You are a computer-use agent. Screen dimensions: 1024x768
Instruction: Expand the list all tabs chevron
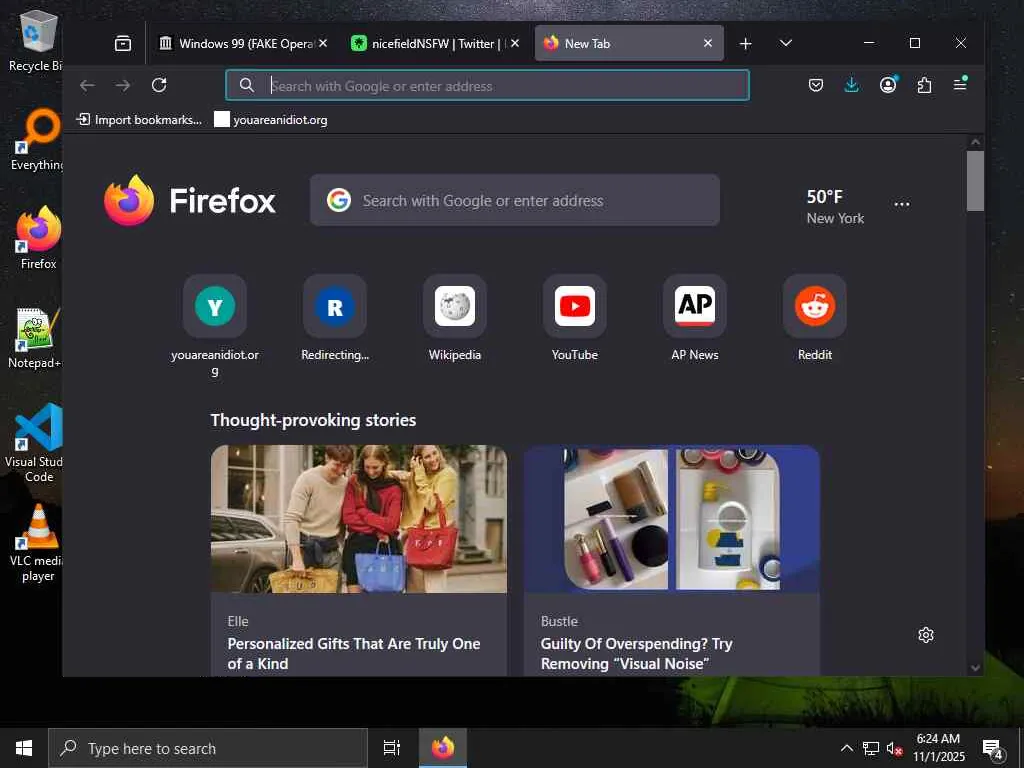click(x=786, y=43)
